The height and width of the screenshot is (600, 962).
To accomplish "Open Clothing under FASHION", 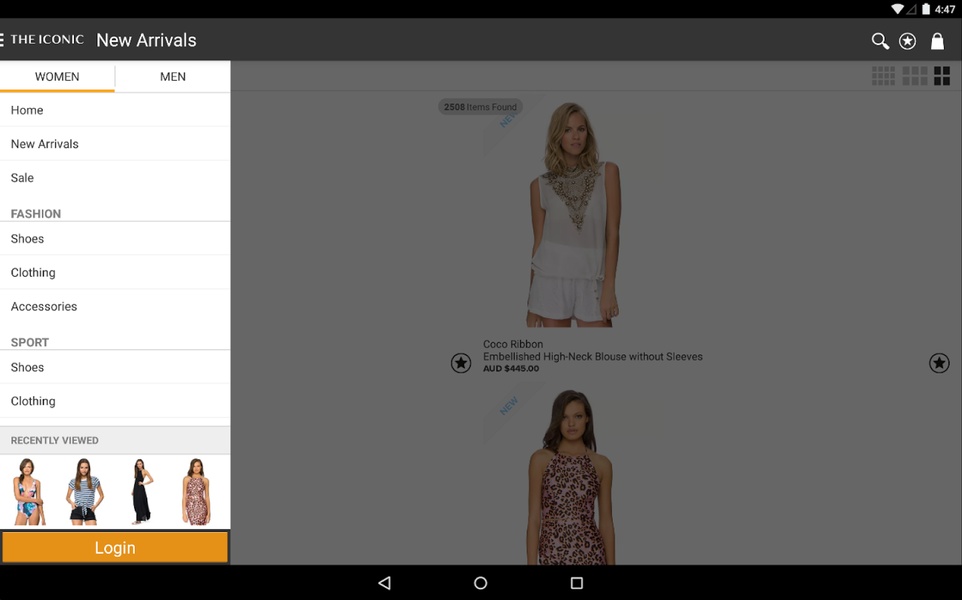I will pyautogui.click(x=115, y=272).
